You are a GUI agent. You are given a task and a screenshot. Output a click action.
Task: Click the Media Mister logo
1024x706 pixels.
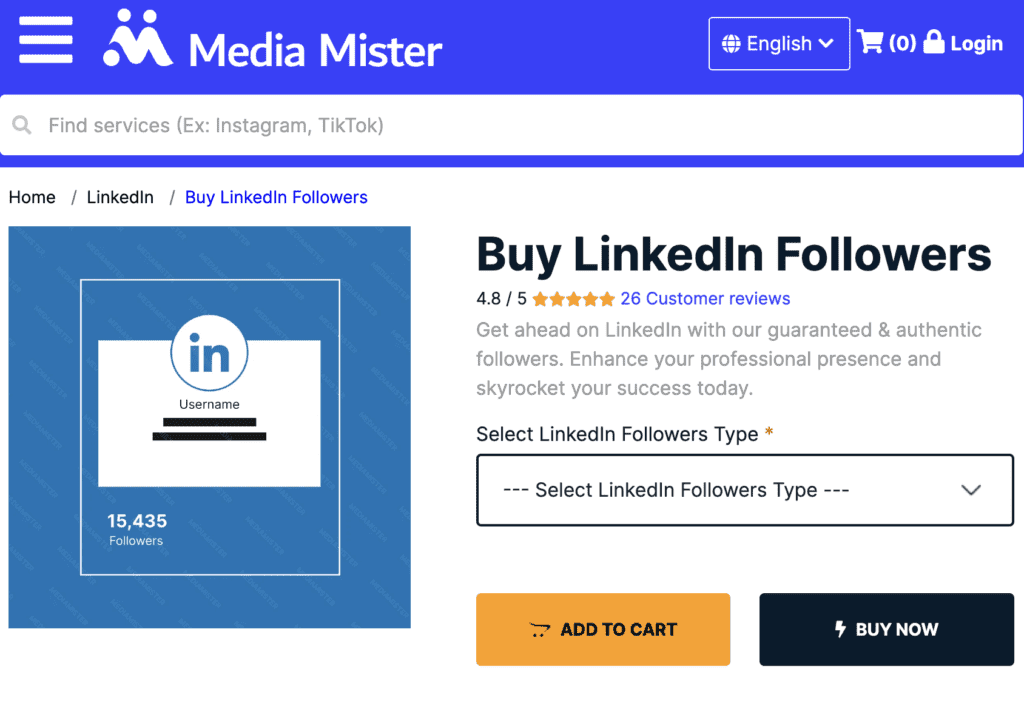pyautogui.click(x=270, y=42)
